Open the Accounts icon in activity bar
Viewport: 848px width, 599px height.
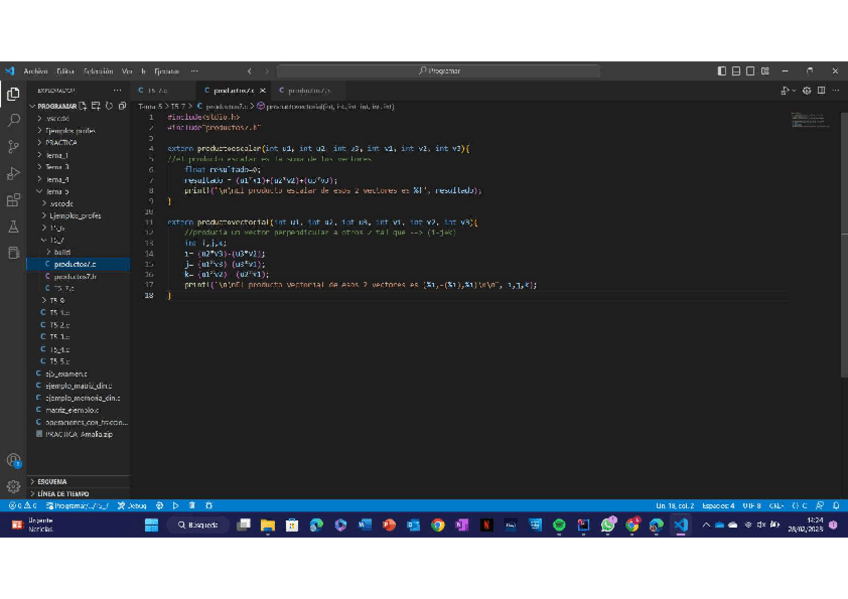(14, 461)
